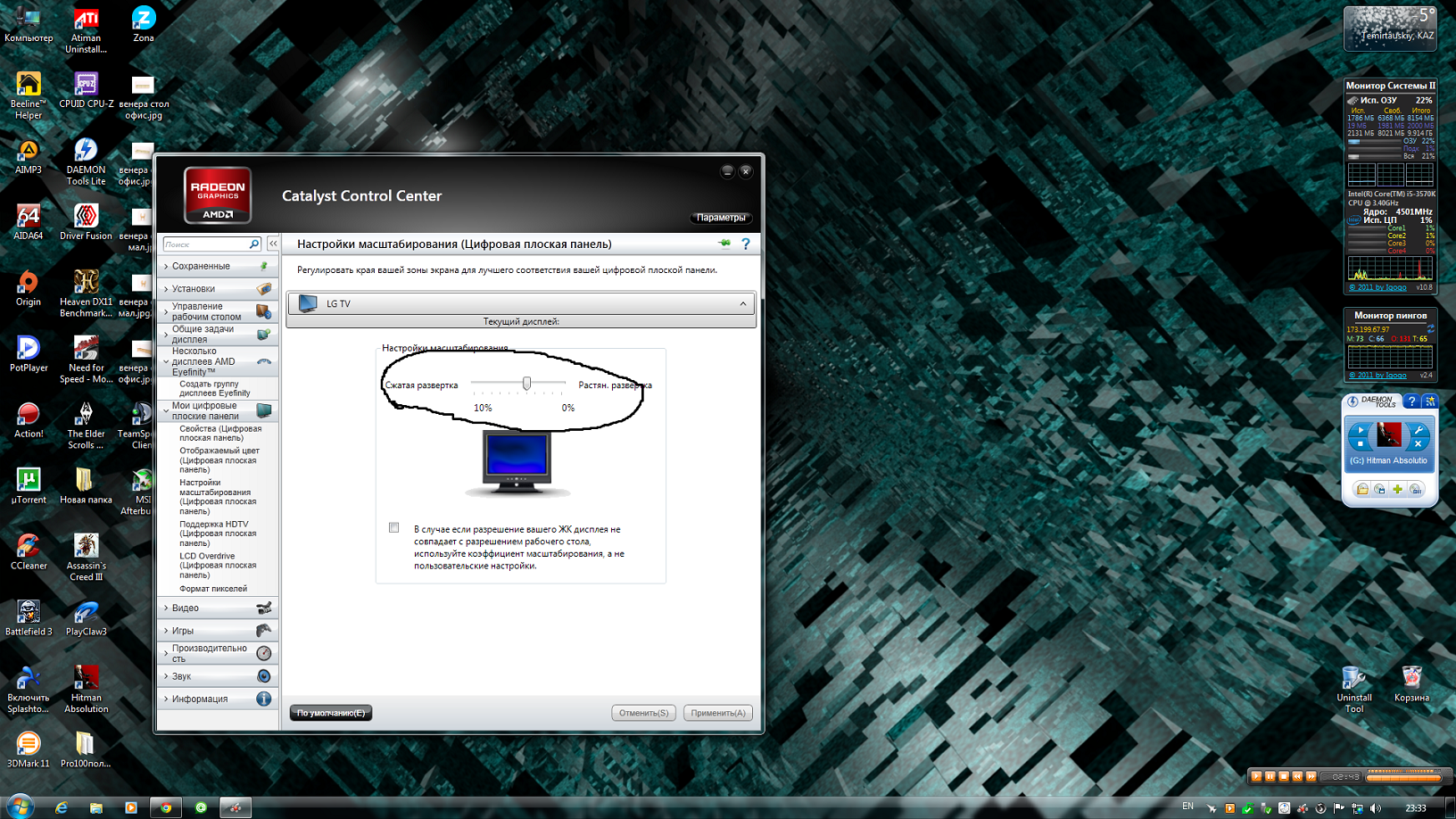Click the green plus in DAEMON Tools gadget
This screenshot has height=819, width=1456.
pos(1398,489)
